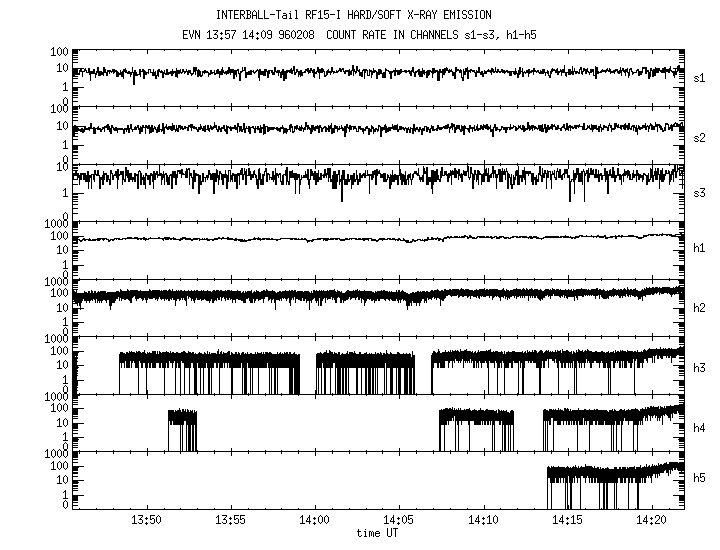Select the 13:50 time tick label

[x=146, y=521]
